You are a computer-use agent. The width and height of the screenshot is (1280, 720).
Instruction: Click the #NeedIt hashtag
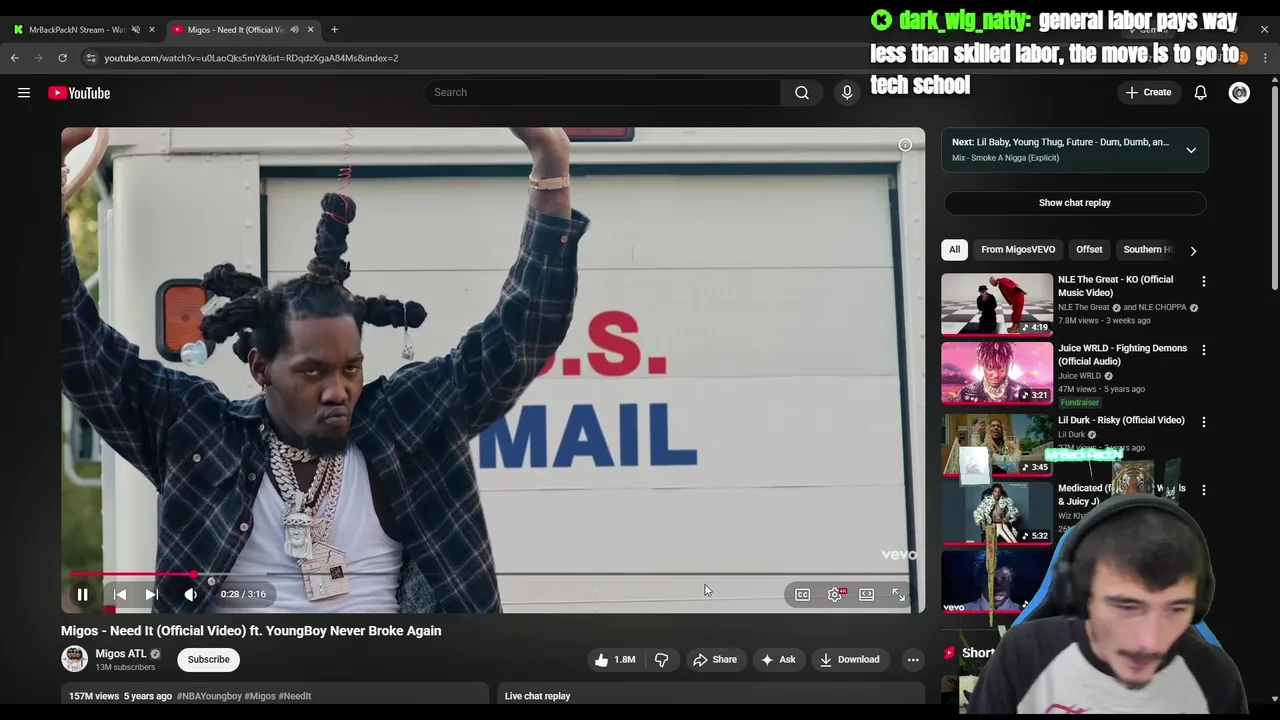[x=295, y=696]
